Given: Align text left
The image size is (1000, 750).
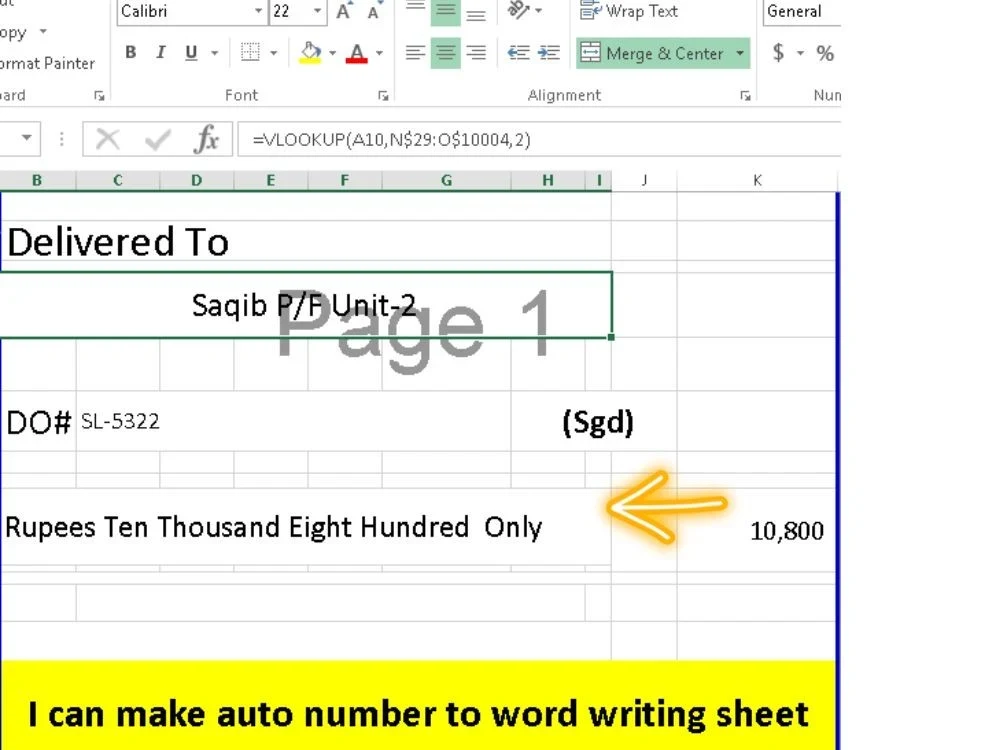Looking at the screenshot, I should [x=415, y=52].
